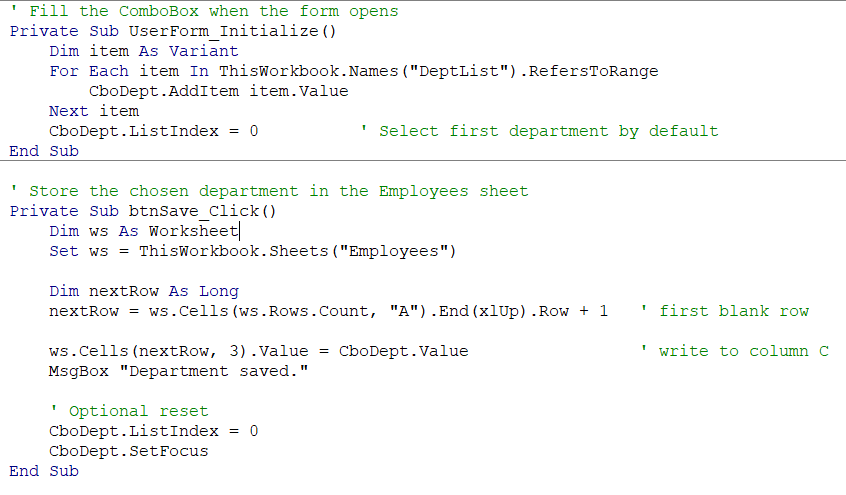
Task: Click the line "Set ws = ThisWorkbook.Sheets("Employees")"
Action: [253, 251]
